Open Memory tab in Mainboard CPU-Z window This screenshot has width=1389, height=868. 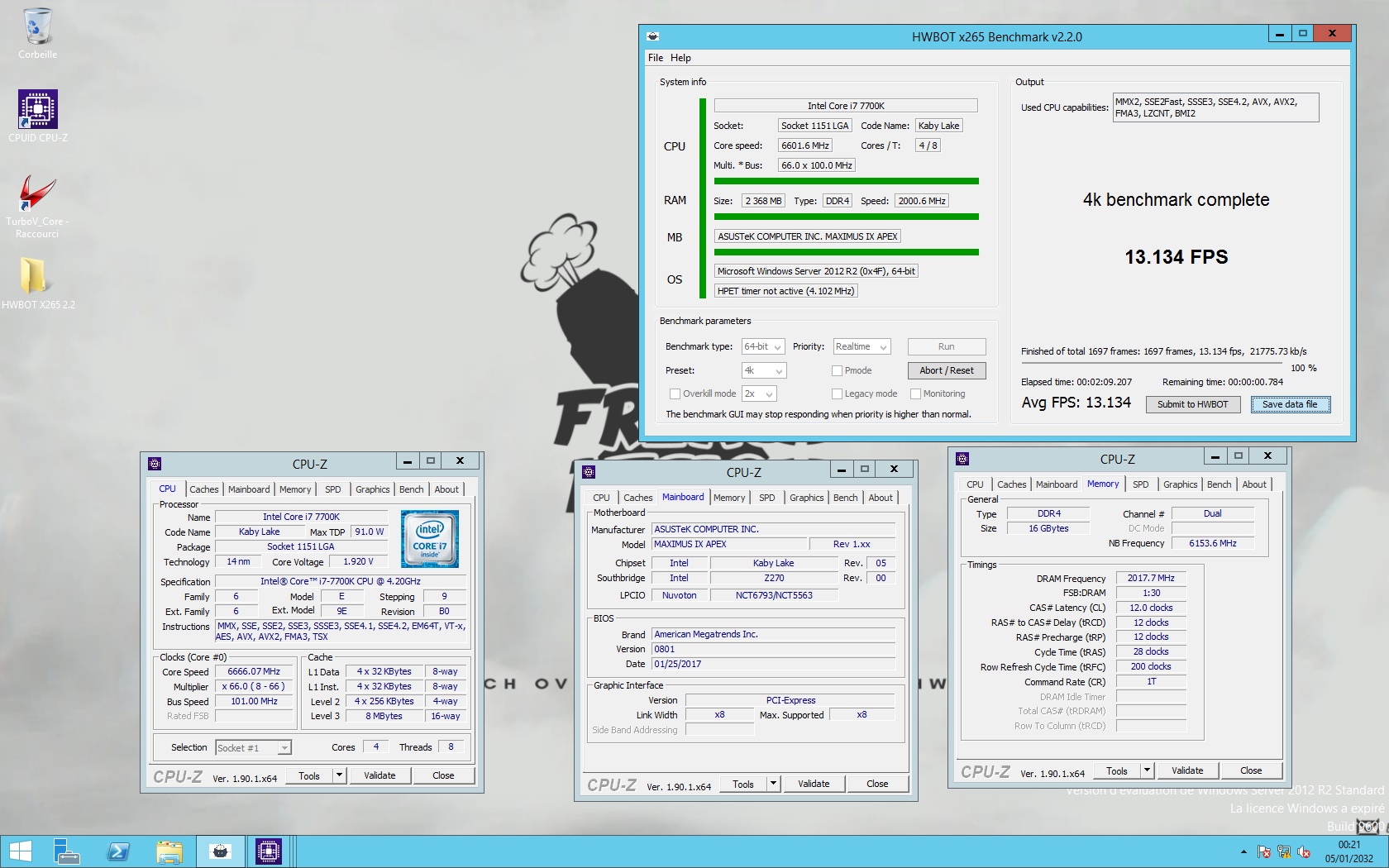tap(729, 498)
